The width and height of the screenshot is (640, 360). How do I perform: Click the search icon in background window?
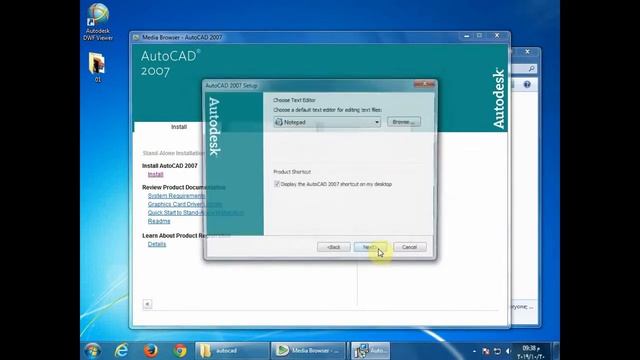pyautogui.click(x=531, y=69)
